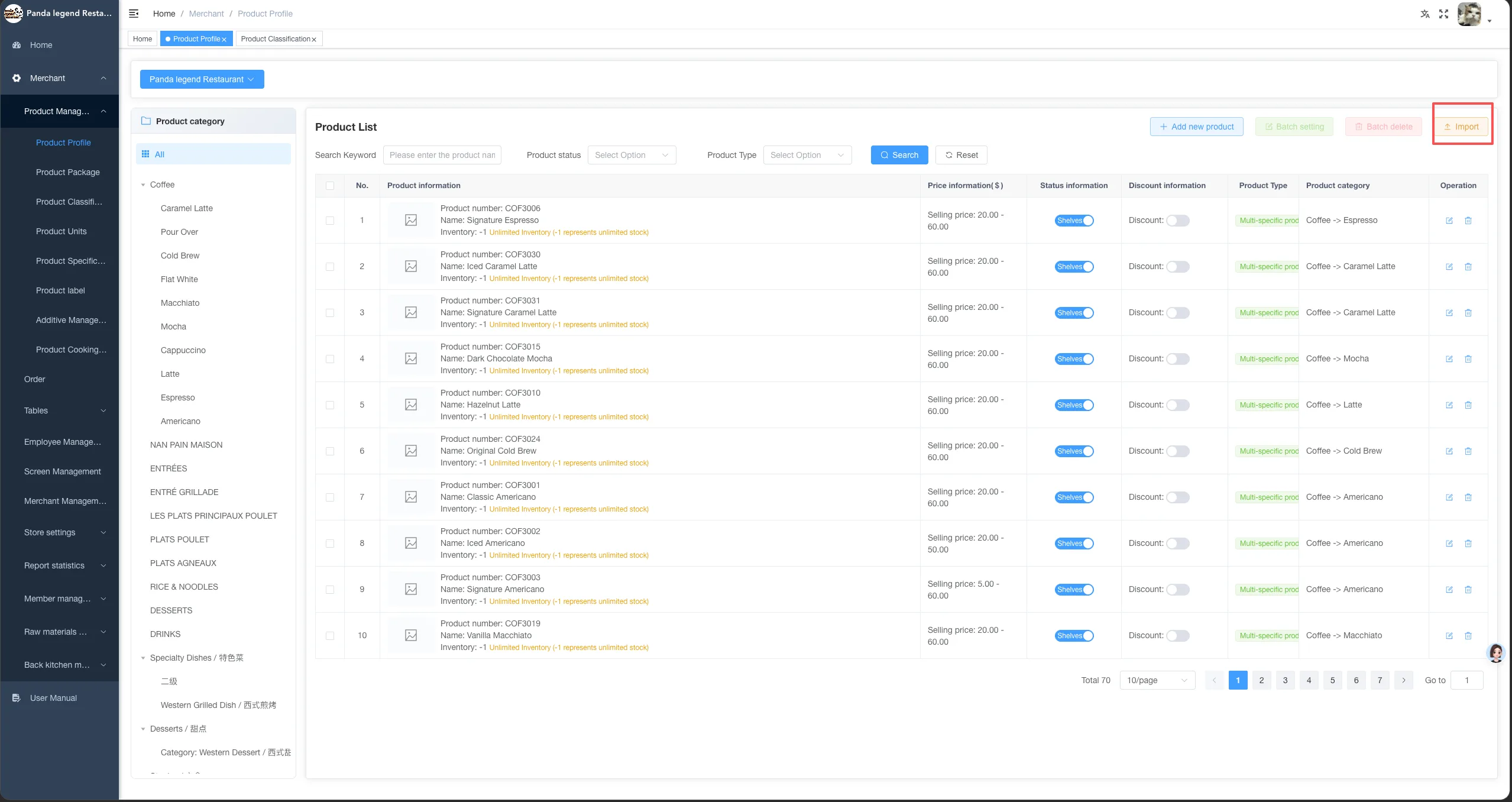Click the Add new product button

click(1197, 127)
